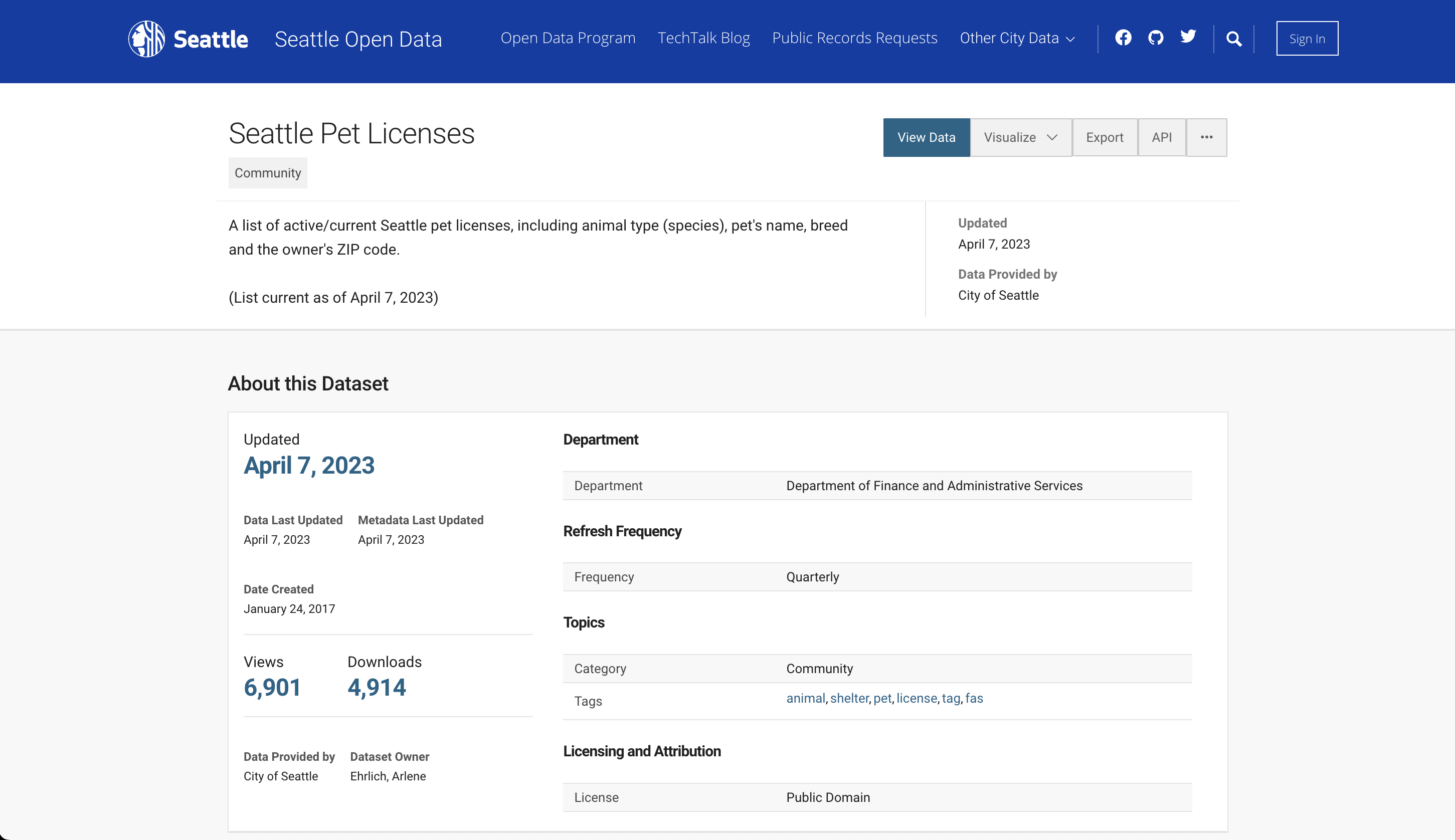This screenshot has height=840, width=1455.
Task: Visit the GitHub repository icon
Action: 1156,38
